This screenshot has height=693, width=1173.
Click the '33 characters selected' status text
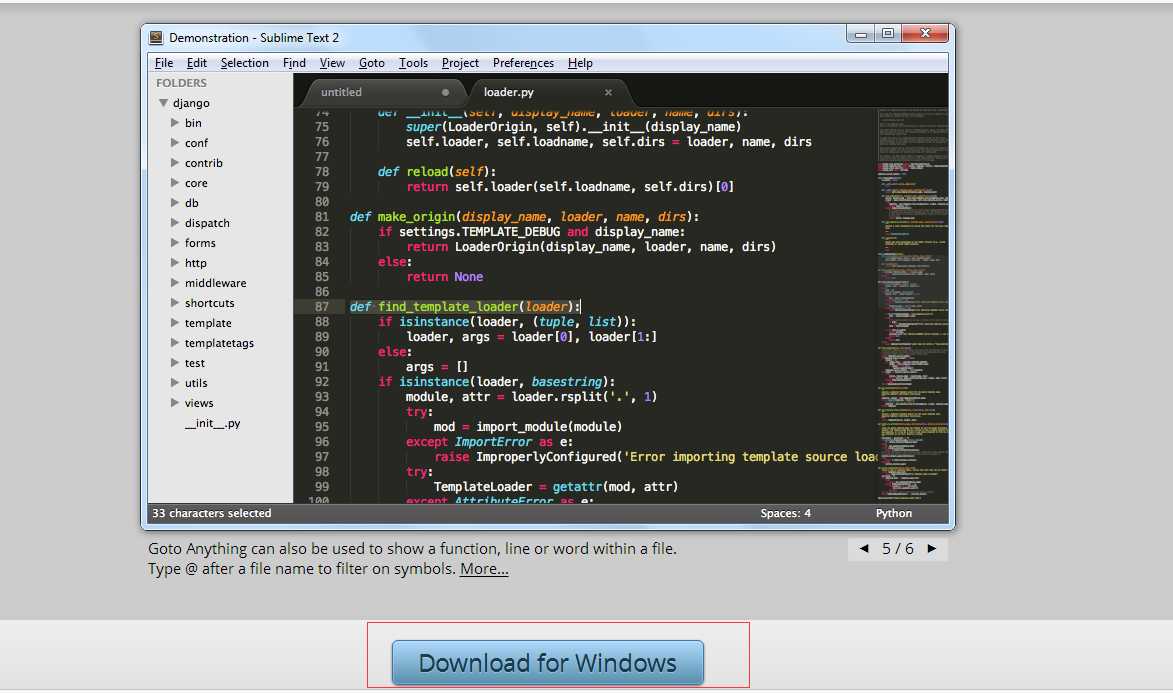click(212, 513)
